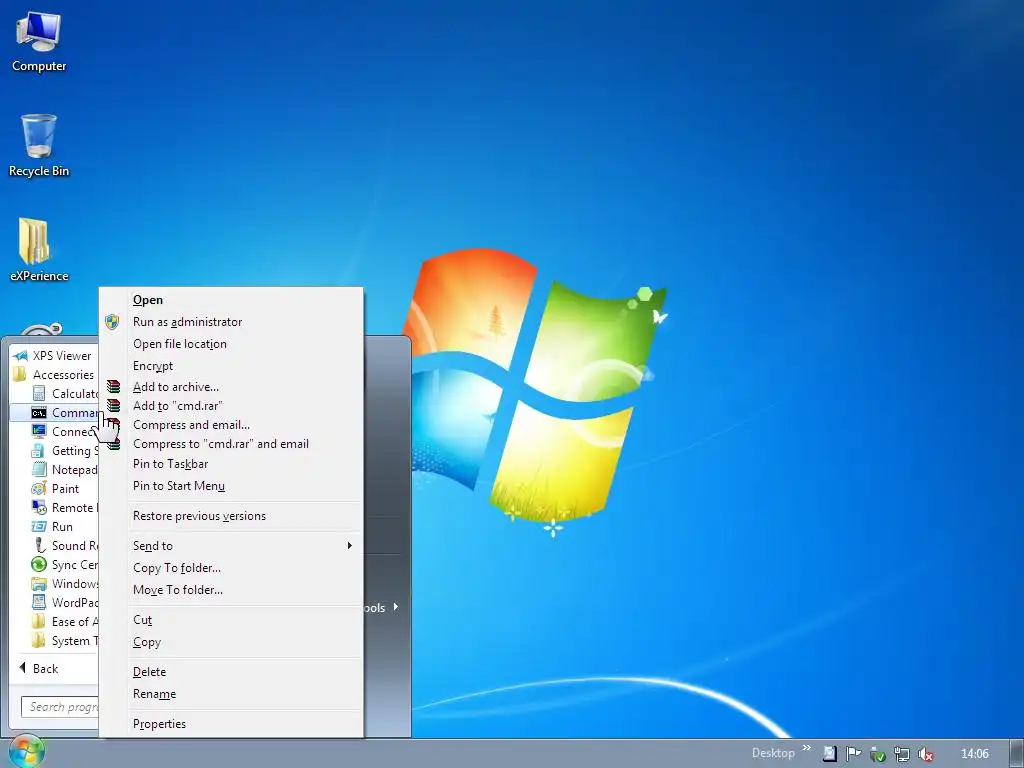Click the Windows Start orb
1024x768 pixels.
[x=25, y=752]
